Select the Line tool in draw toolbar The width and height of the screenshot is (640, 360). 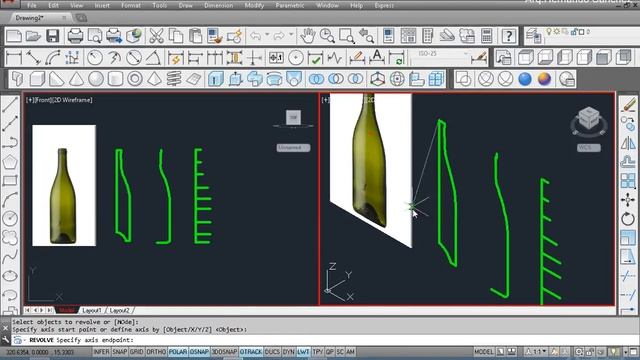pos(10,104)
